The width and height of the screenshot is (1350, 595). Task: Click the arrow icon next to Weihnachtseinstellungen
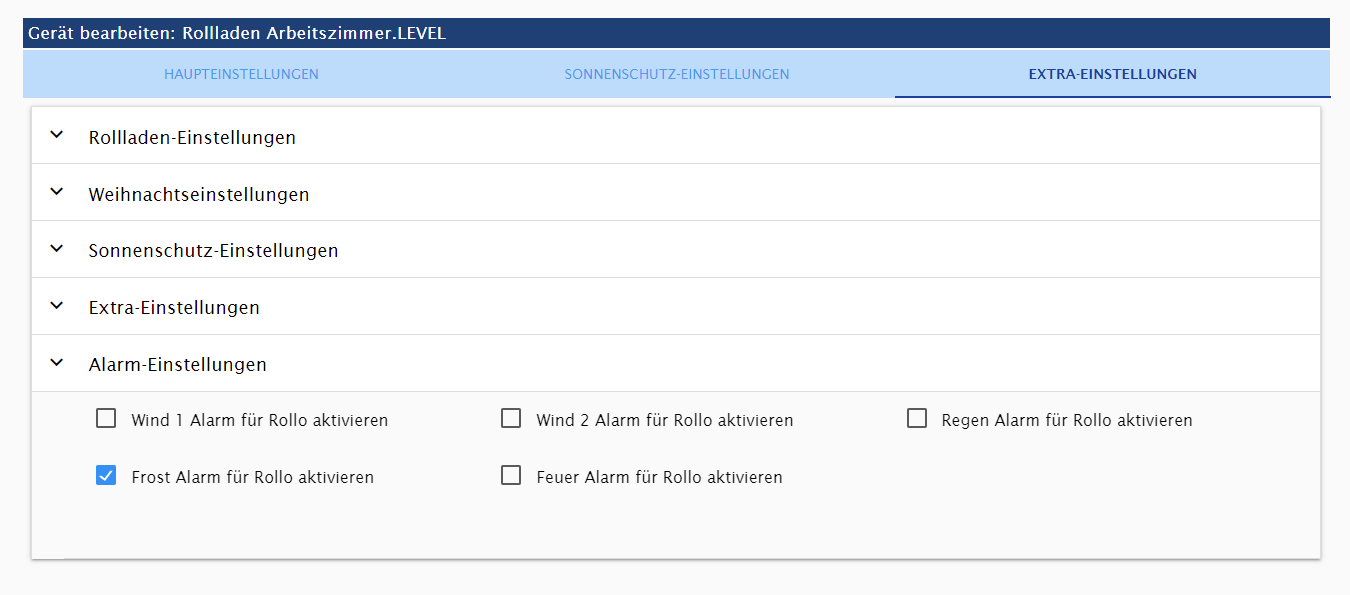point(57,192)
